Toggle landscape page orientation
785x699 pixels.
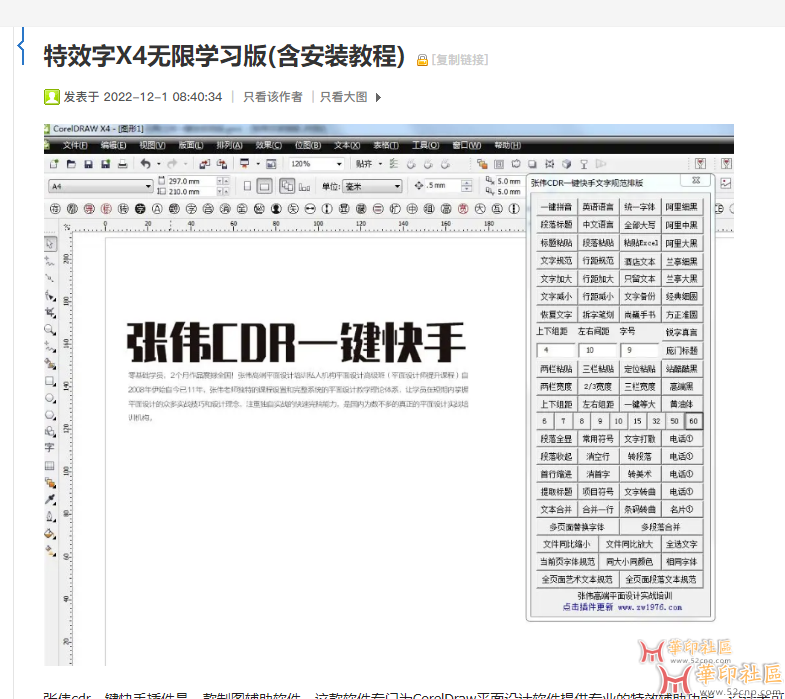tap(264, 186)
